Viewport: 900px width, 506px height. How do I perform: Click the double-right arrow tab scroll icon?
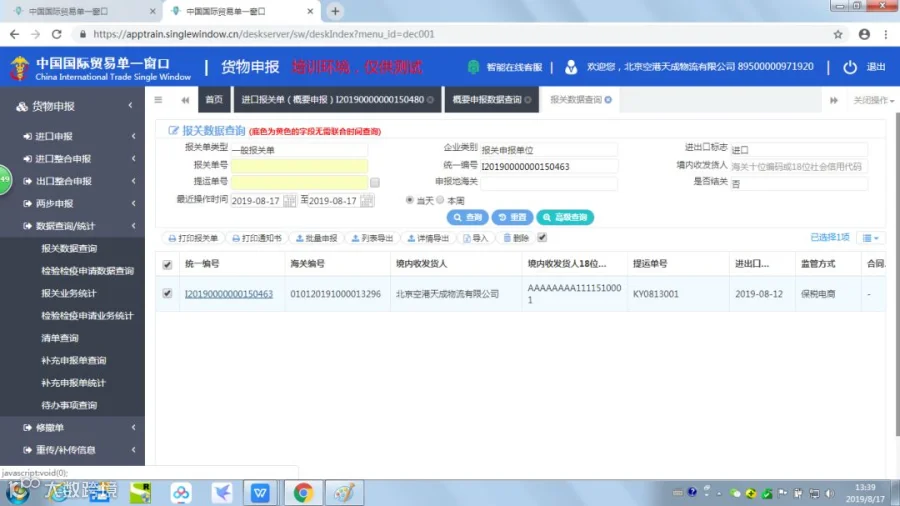point(833,100)
